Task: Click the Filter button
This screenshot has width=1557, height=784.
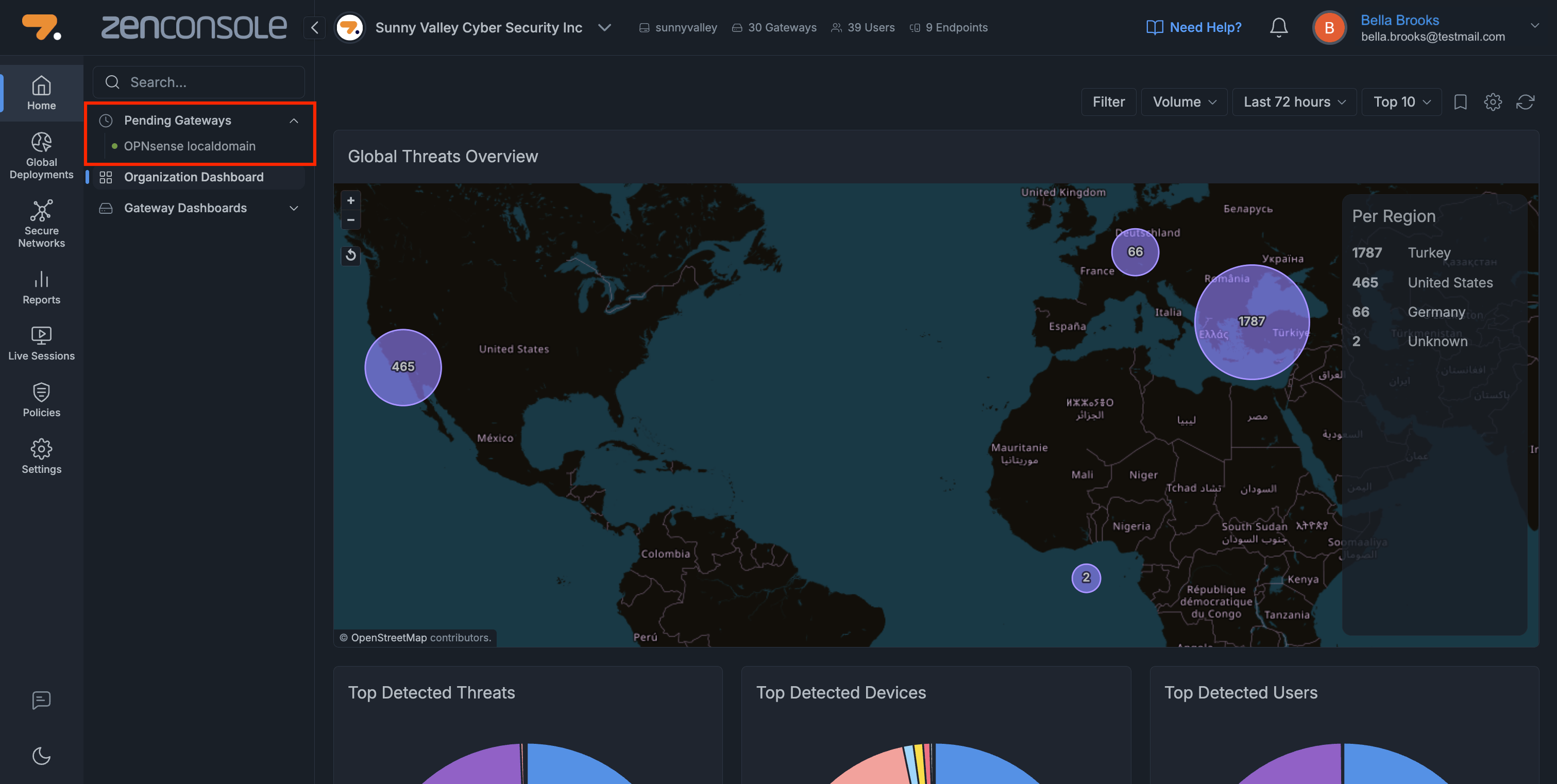Action: (x=1108, y=101)
